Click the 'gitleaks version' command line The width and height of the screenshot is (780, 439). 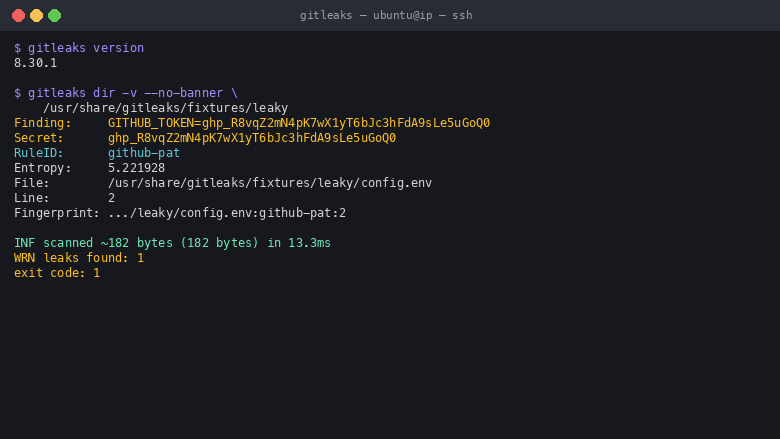click(79, 48)
